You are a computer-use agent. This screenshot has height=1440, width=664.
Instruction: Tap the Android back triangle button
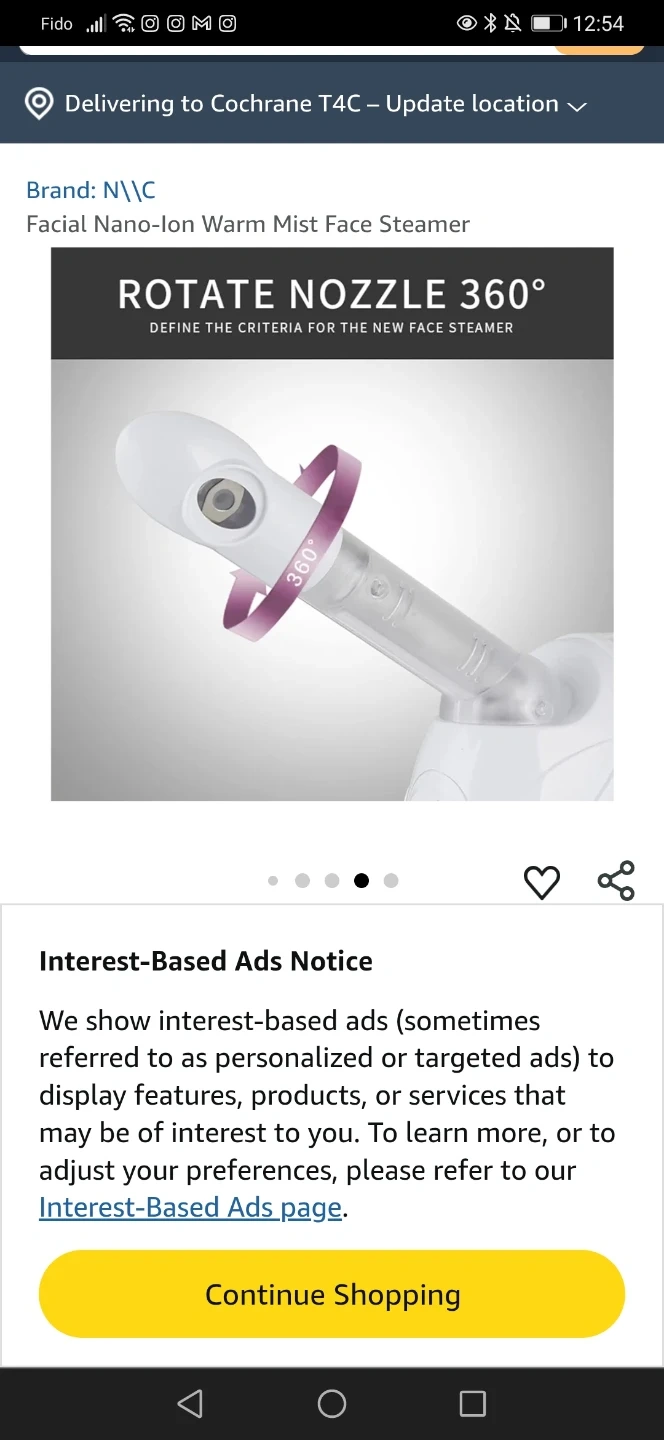pyautogui.click(x=190, y=1403)
